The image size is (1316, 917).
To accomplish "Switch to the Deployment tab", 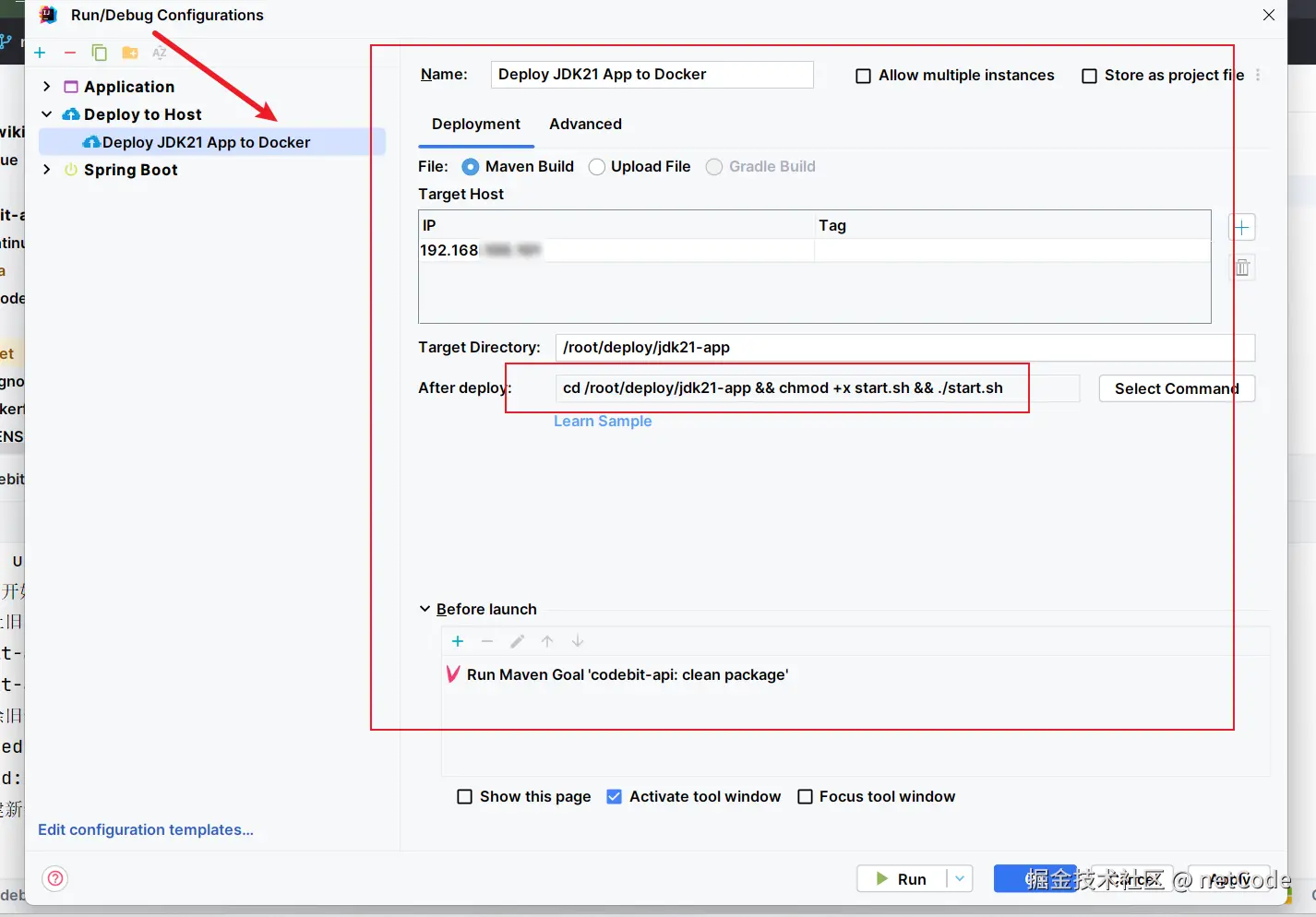I will tap(476, 125).
